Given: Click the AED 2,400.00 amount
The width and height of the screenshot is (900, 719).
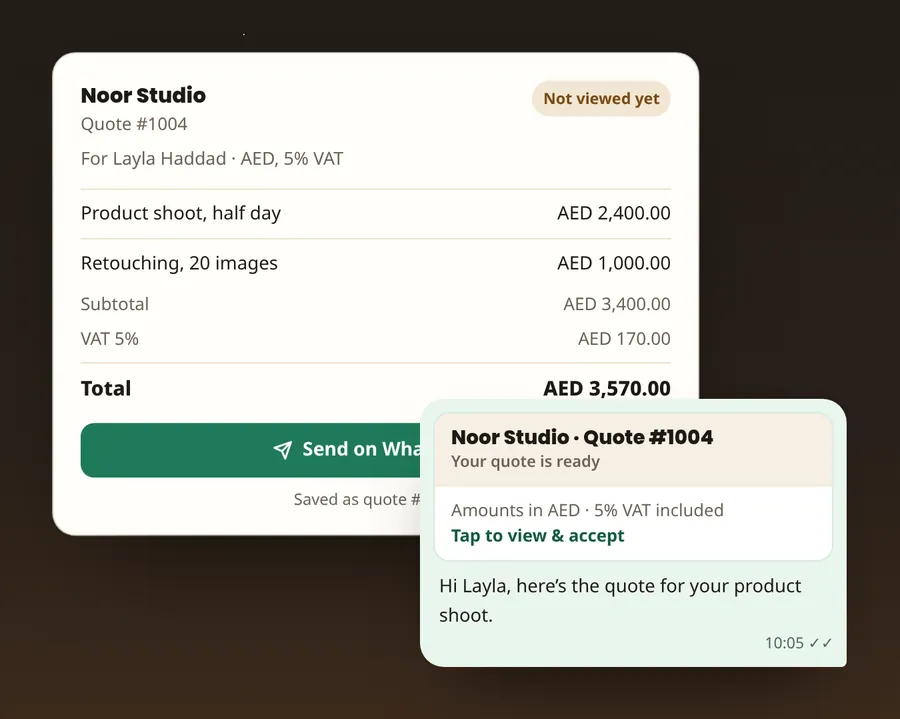Looking at the screenshot, I should [614, 213].
